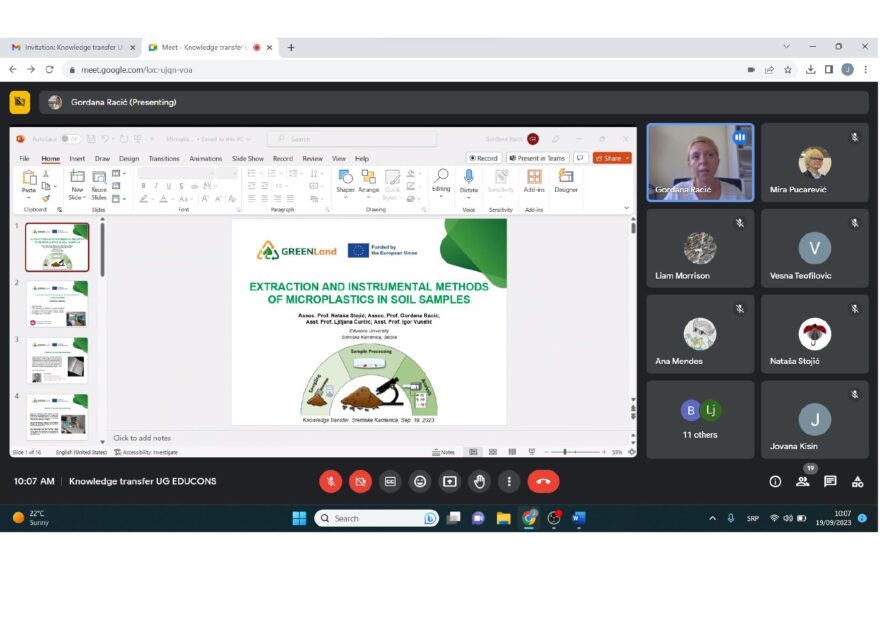The image size is (880, 623).
Task: Open the chat with everyone icon
Action: pyautogui.click(x=830, y=482)
